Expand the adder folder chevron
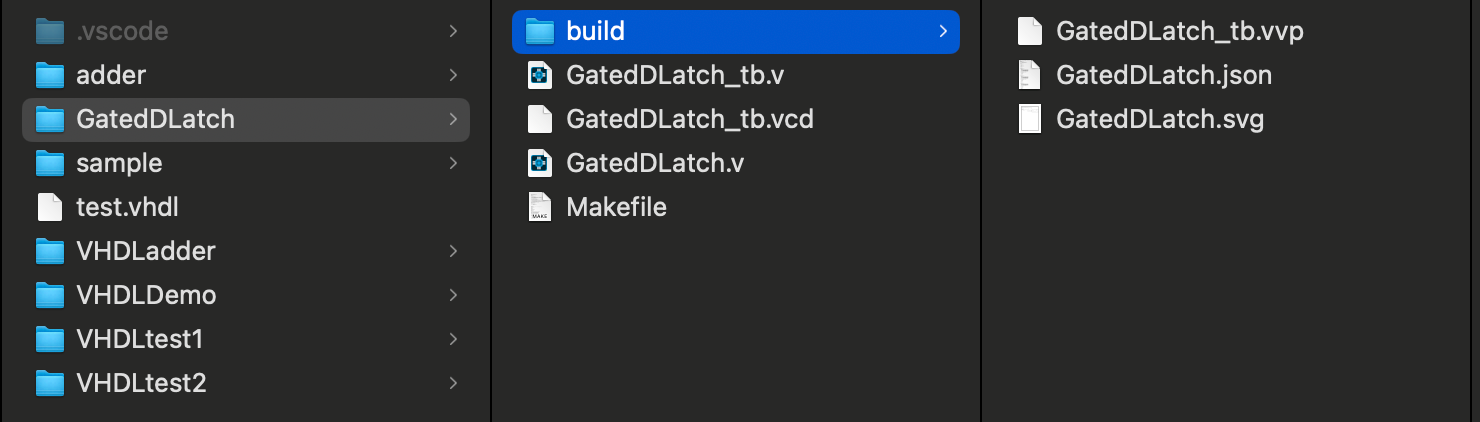 pos(453,75)
